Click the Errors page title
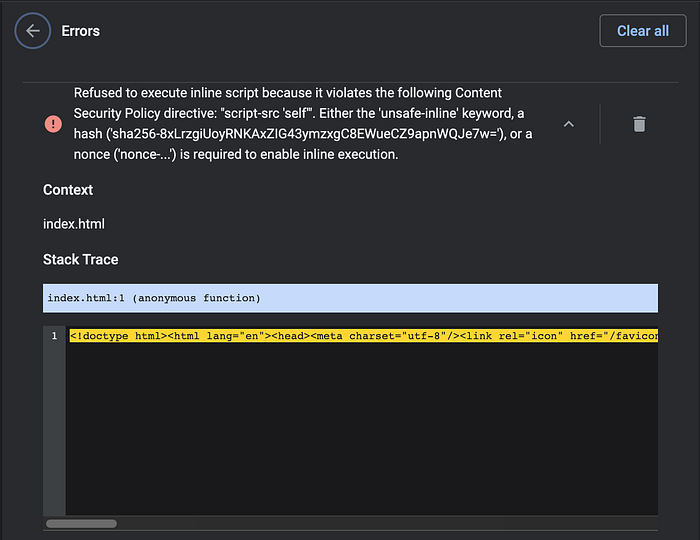 point(80,31)
